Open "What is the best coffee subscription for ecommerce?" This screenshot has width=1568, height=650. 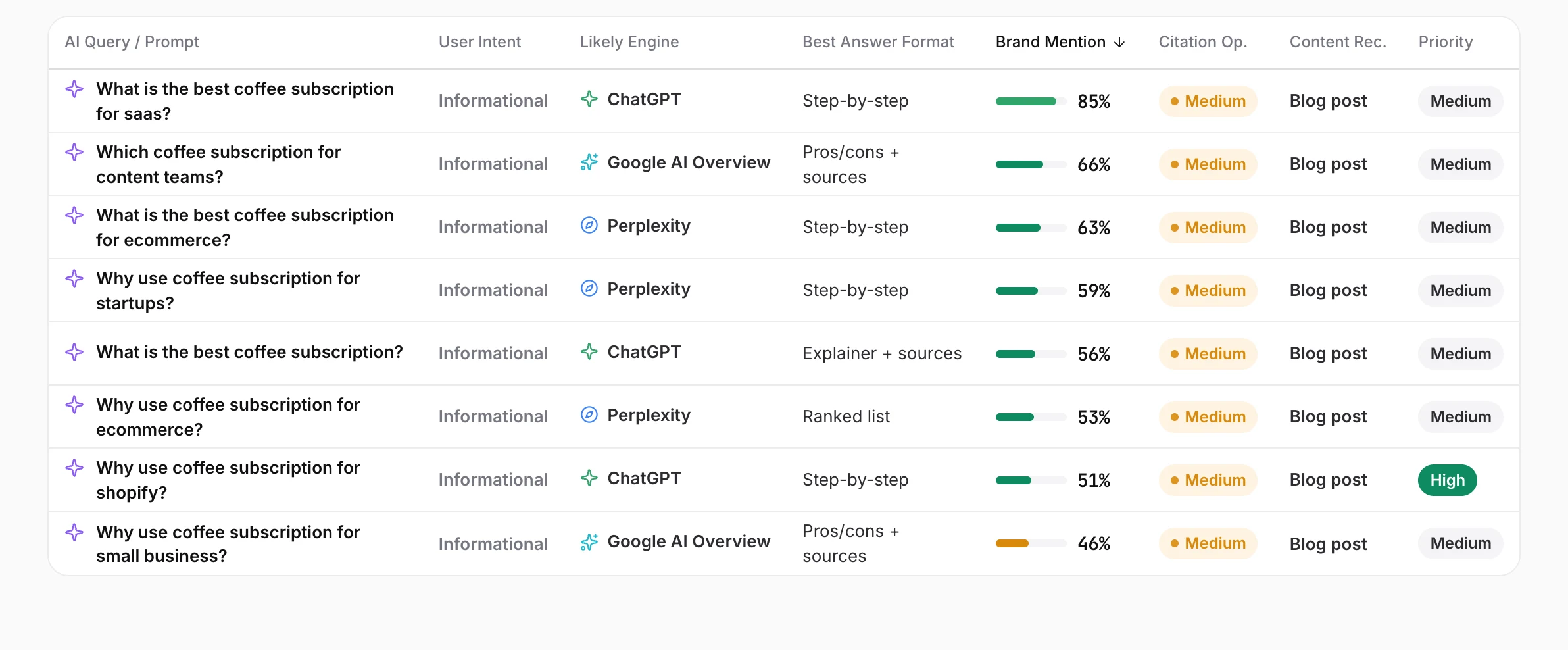click(245, 228)
